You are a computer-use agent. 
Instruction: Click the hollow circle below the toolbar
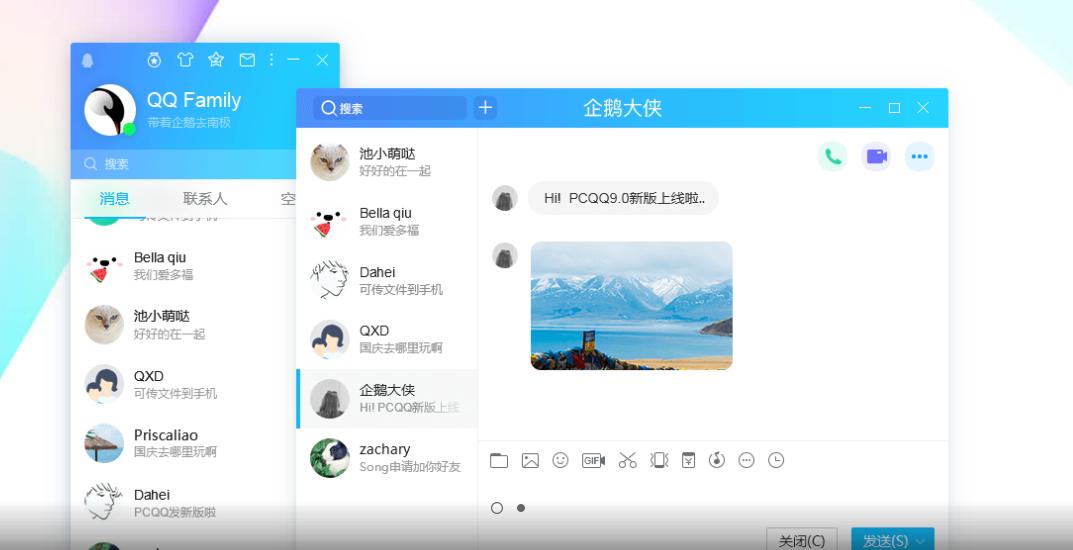coord(497,508)
